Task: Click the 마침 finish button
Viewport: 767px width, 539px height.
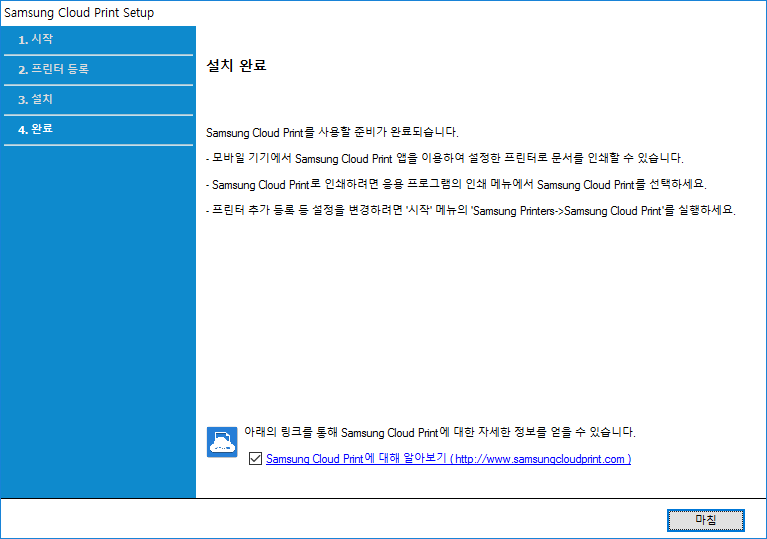Action: (x=705, y=520)
